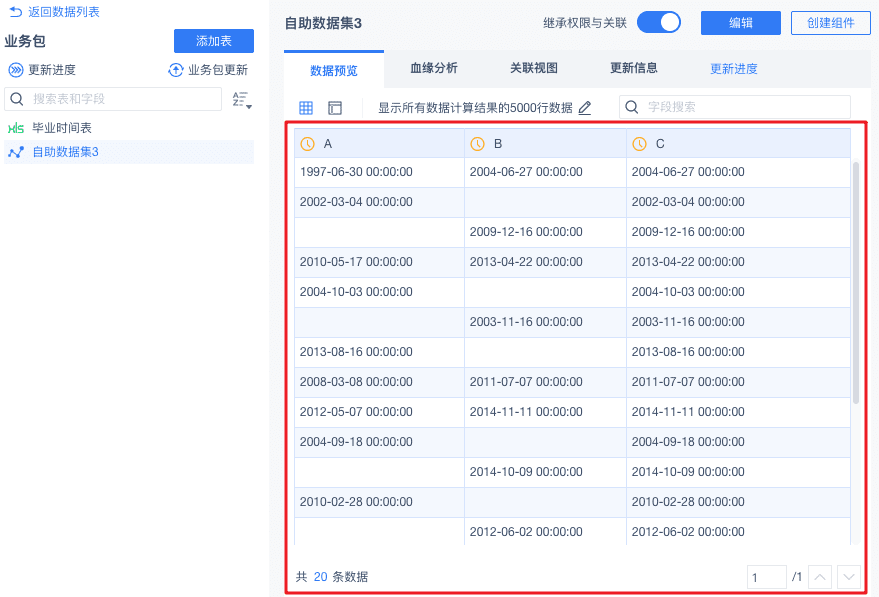Click the clock icon of column A

(x=307, y=144)
